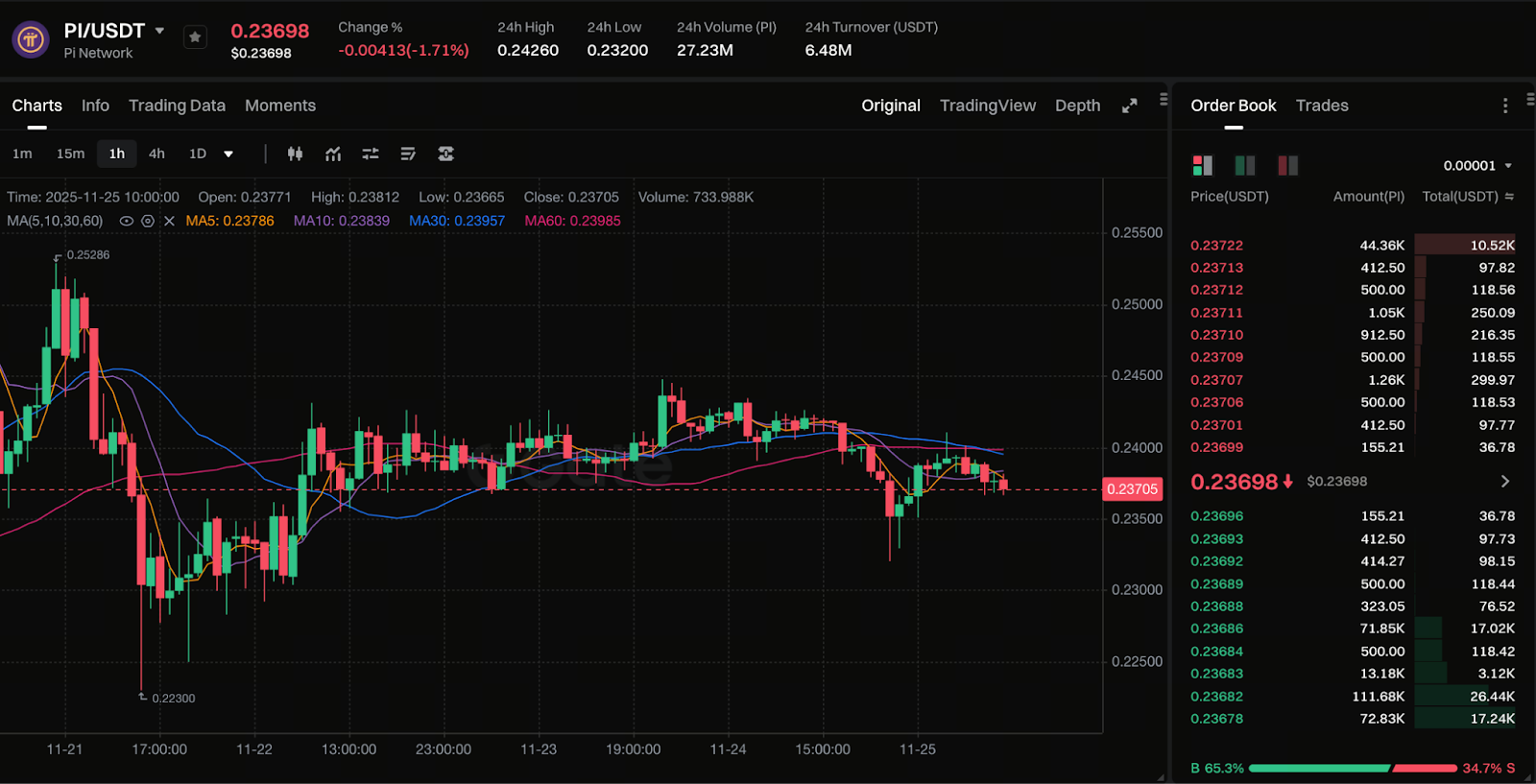Open the Order Book three-dot options menu

[1504, 106]
